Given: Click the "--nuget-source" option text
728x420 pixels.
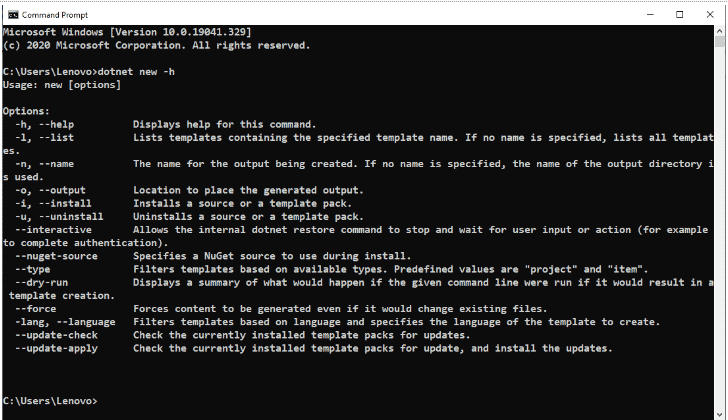Looking at the screenshot, I should tap(56, 256).
